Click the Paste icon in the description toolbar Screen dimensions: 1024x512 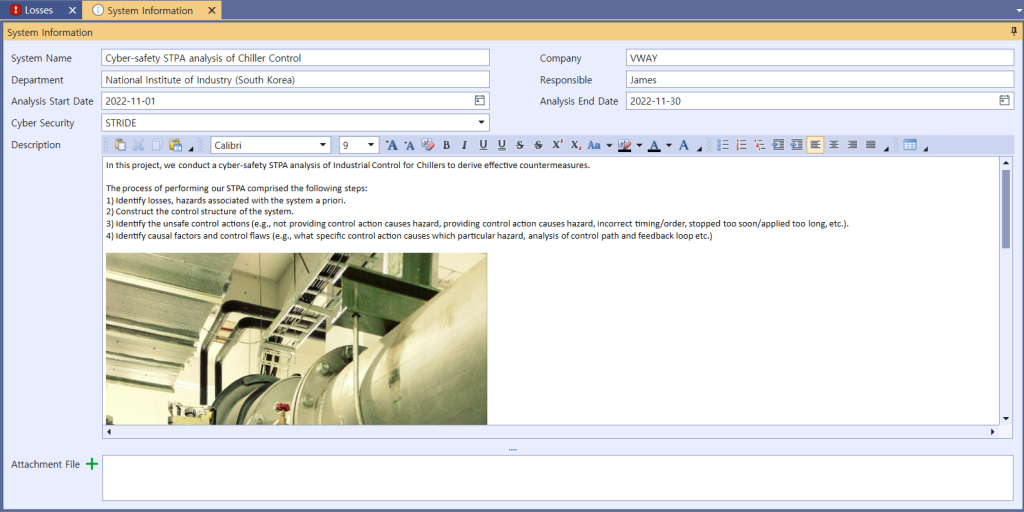coord(120,145)
